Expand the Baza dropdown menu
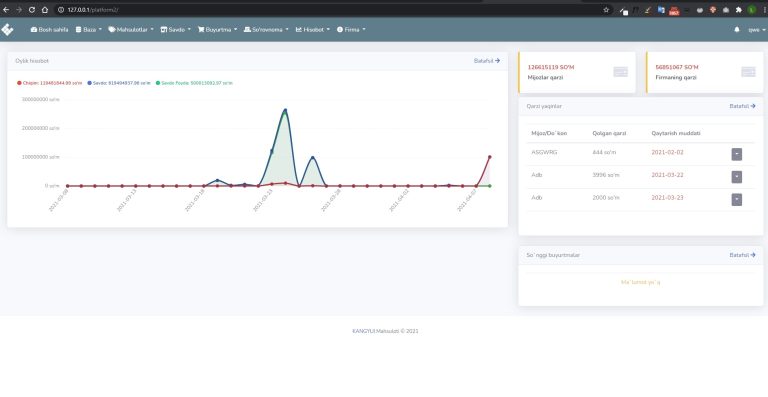Viewport: 768px width, 397px height. pyautogui.click(x=89, y=30)
